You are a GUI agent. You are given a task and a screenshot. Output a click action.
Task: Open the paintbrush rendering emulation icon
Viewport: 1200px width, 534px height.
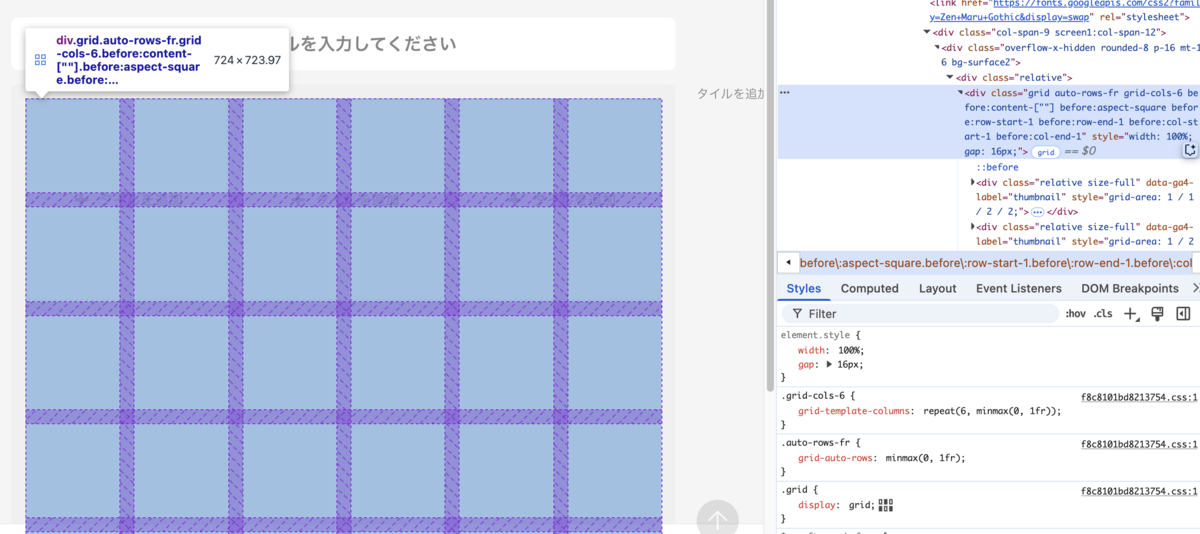coord(1158,314)
